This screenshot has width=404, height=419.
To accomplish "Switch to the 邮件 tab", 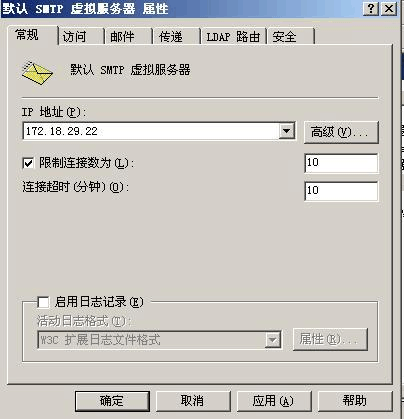I will click(x=129, y=36).
